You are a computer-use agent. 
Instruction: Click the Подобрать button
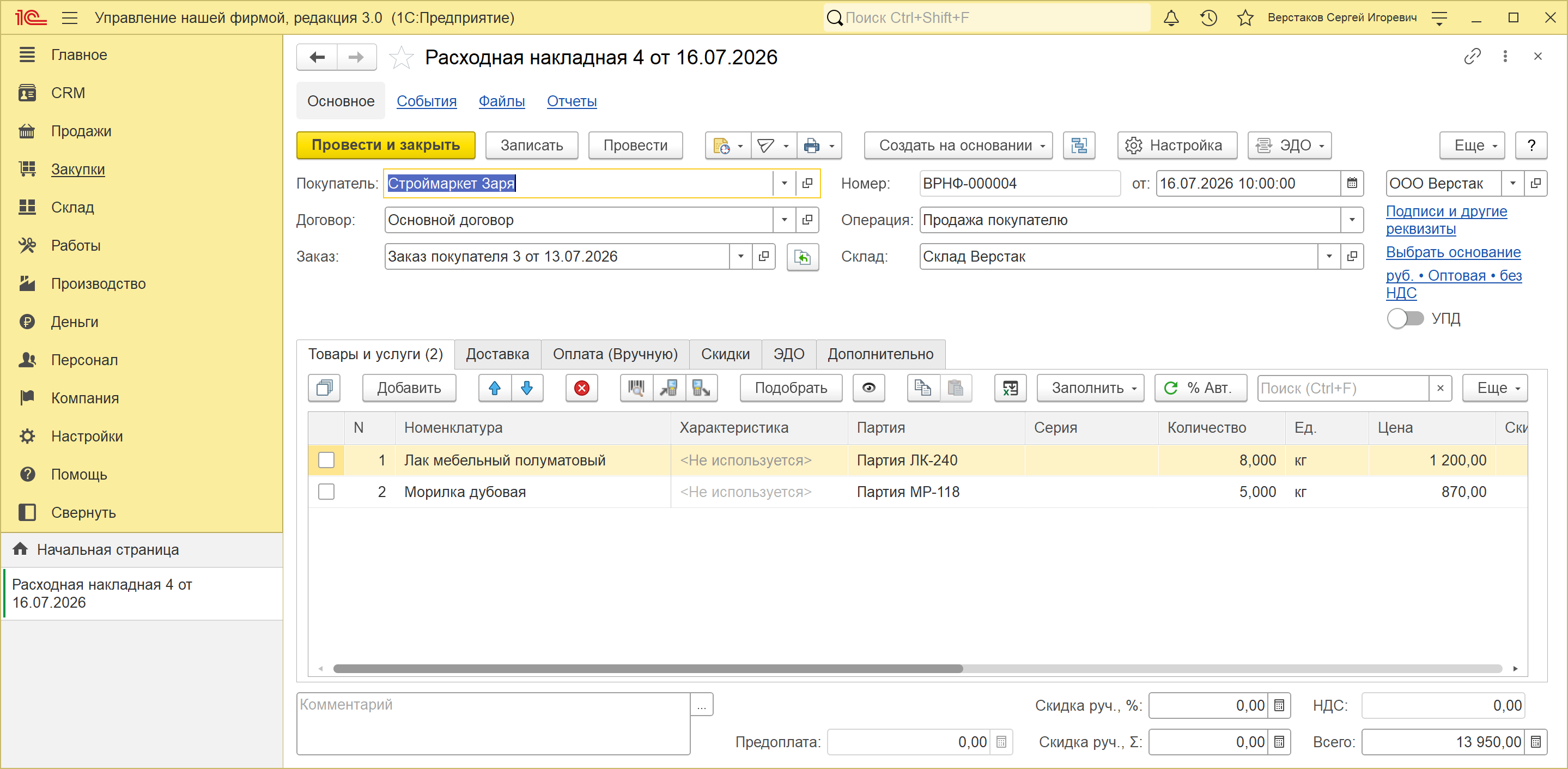tap(791, 388)
